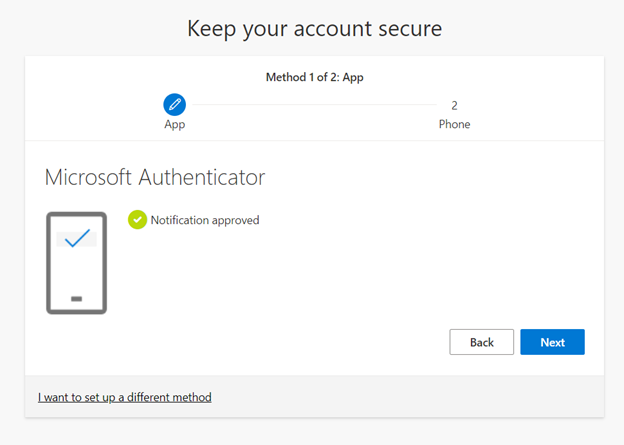This screenshot has width=624, height=445.
Task: Click the progress line between steps
Action: tap(314, 105)
